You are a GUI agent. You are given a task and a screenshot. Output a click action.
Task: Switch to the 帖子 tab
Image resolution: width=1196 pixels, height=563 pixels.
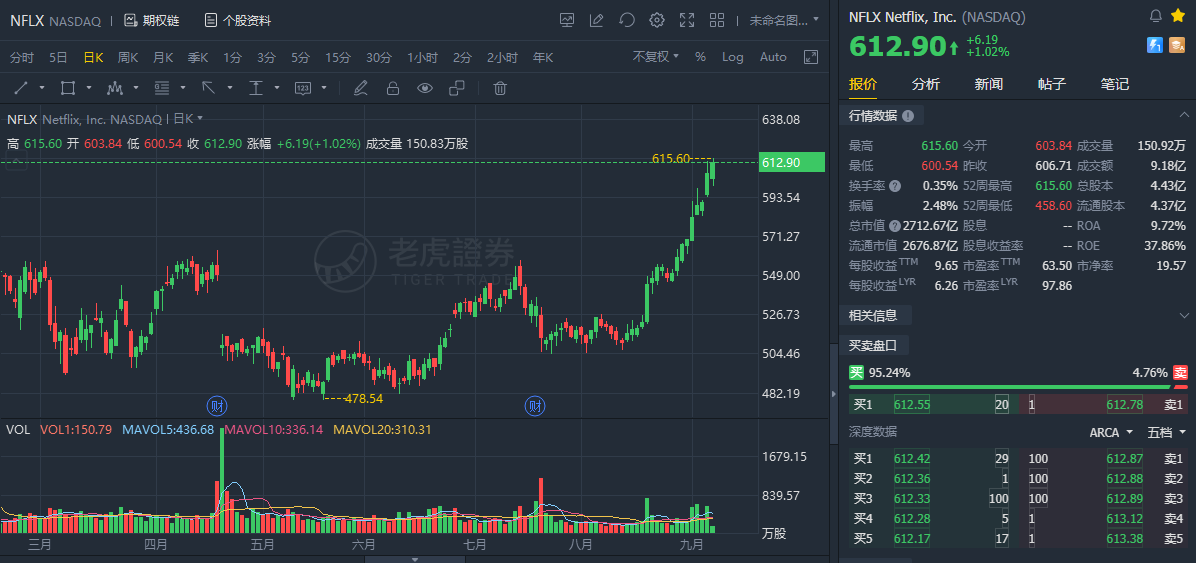(x=1052, y=84)
